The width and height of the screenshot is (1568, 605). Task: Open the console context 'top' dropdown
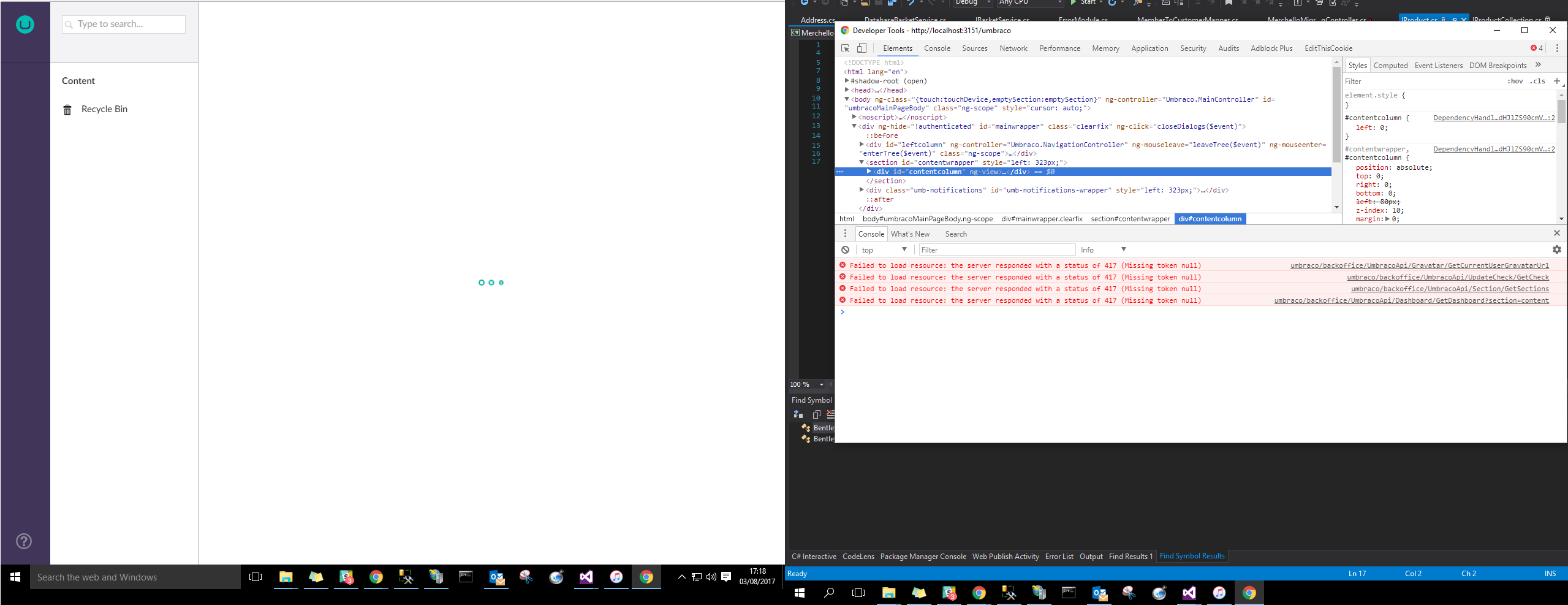[884, 250]
